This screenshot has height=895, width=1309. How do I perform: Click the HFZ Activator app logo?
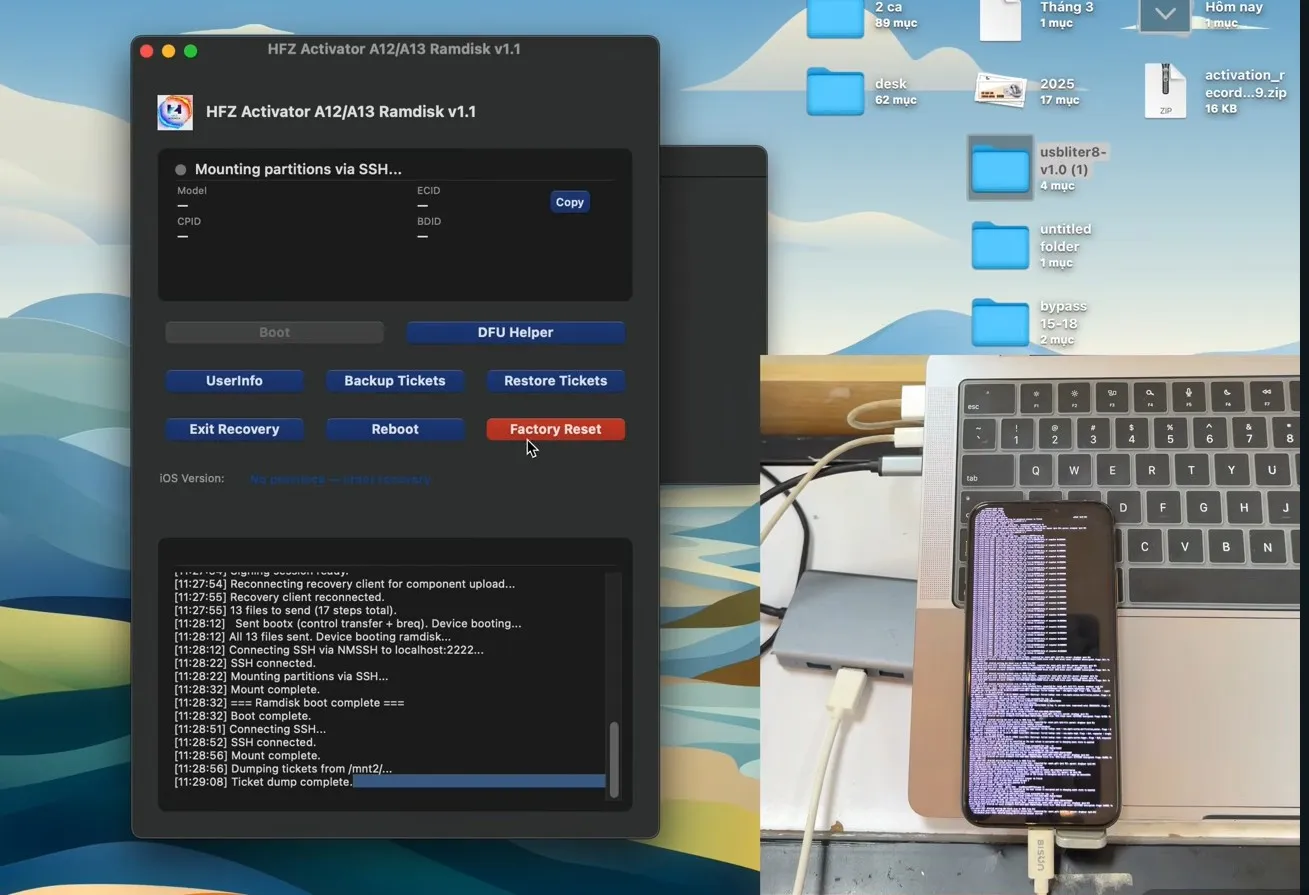coord(175,112)
